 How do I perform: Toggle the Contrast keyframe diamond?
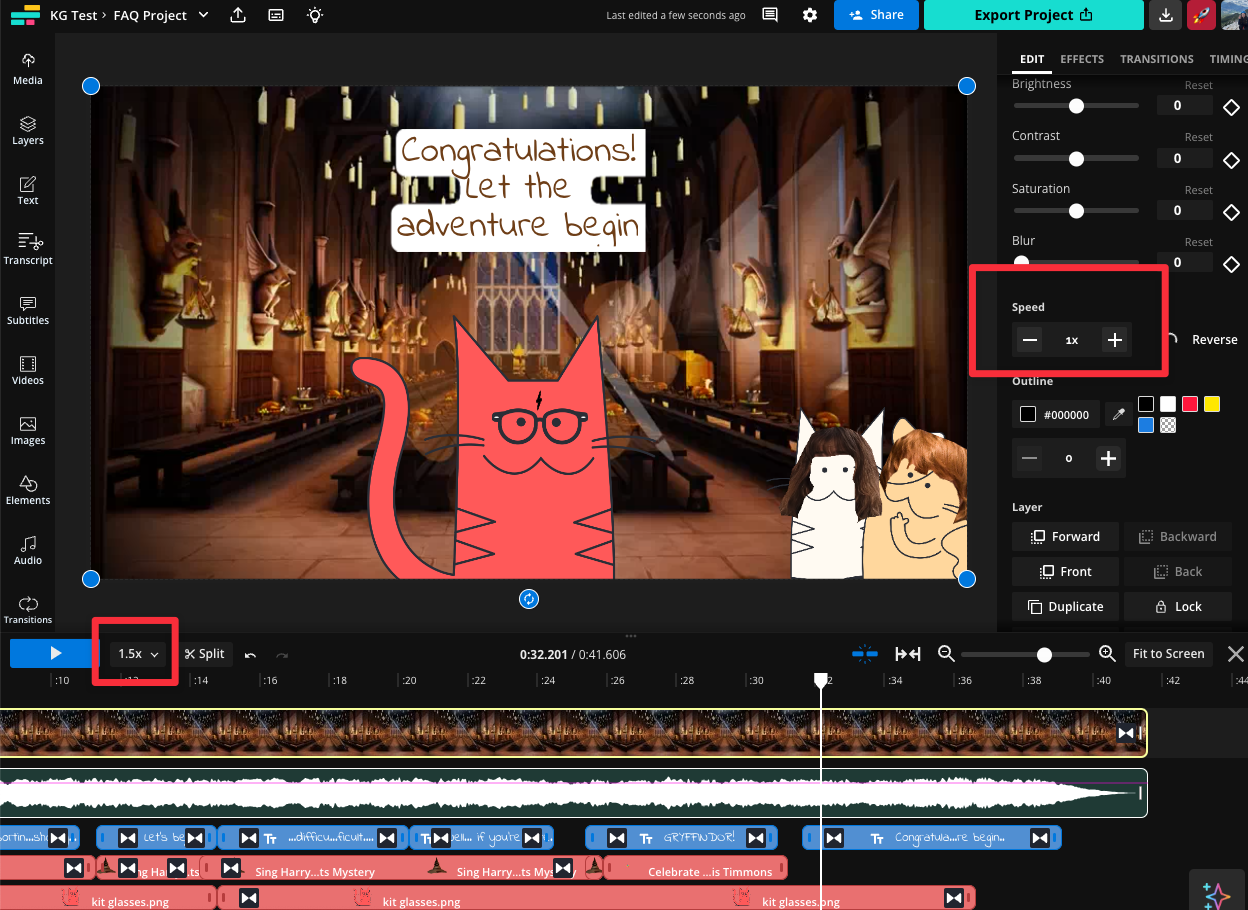1232,159
